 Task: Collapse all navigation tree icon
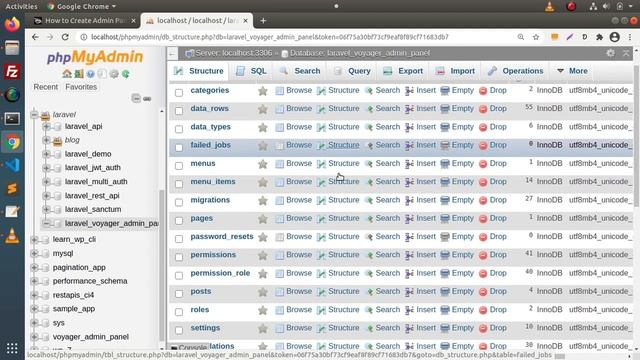(x=136, y=98)
